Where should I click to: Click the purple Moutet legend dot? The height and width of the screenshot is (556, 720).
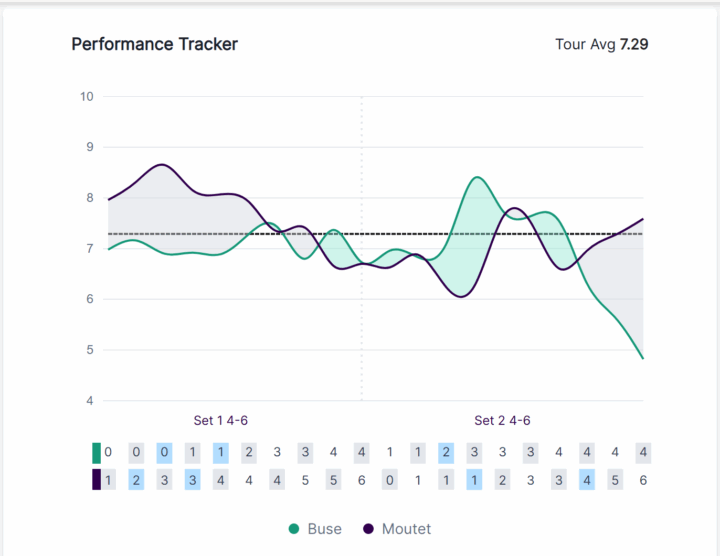[368, 529]
